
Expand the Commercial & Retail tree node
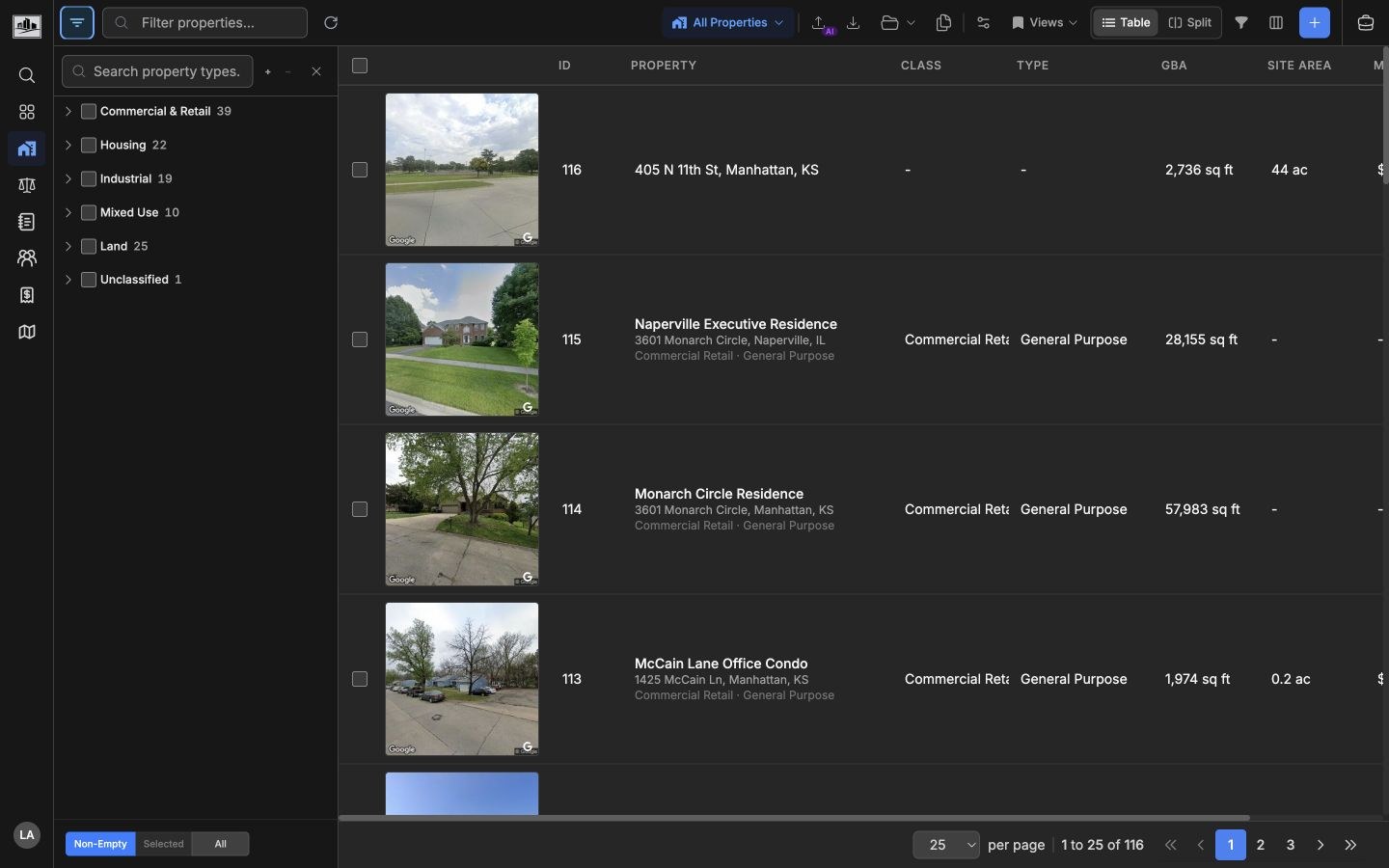(x=68, y=111)
